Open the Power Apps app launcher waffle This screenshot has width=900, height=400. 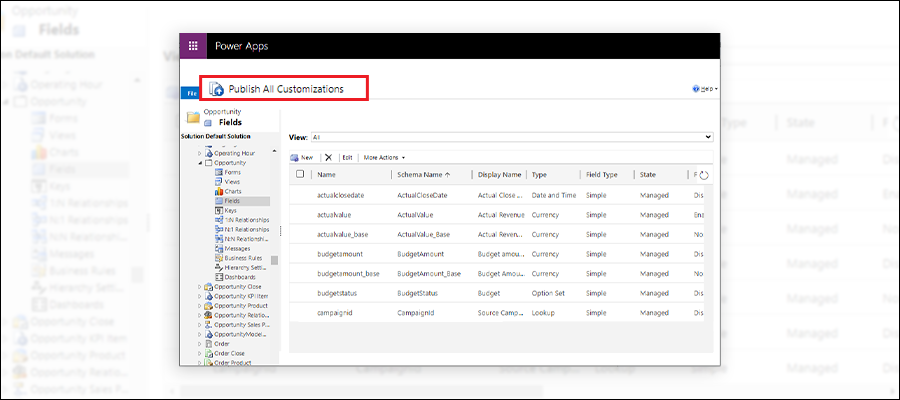tap(193, 46)
